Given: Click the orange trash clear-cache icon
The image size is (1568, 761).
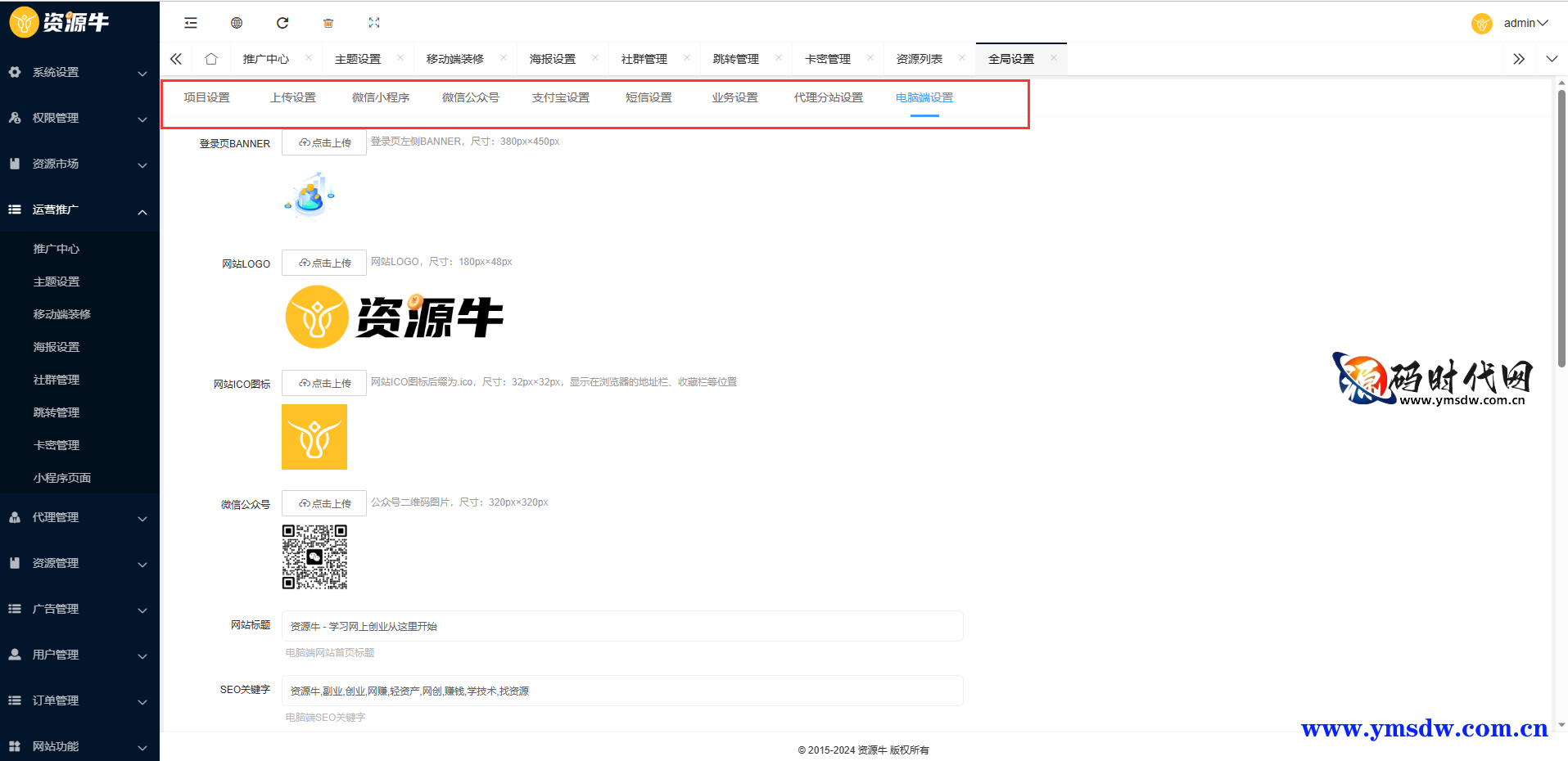Looking at the screenshot, I should tap(328, 23).
